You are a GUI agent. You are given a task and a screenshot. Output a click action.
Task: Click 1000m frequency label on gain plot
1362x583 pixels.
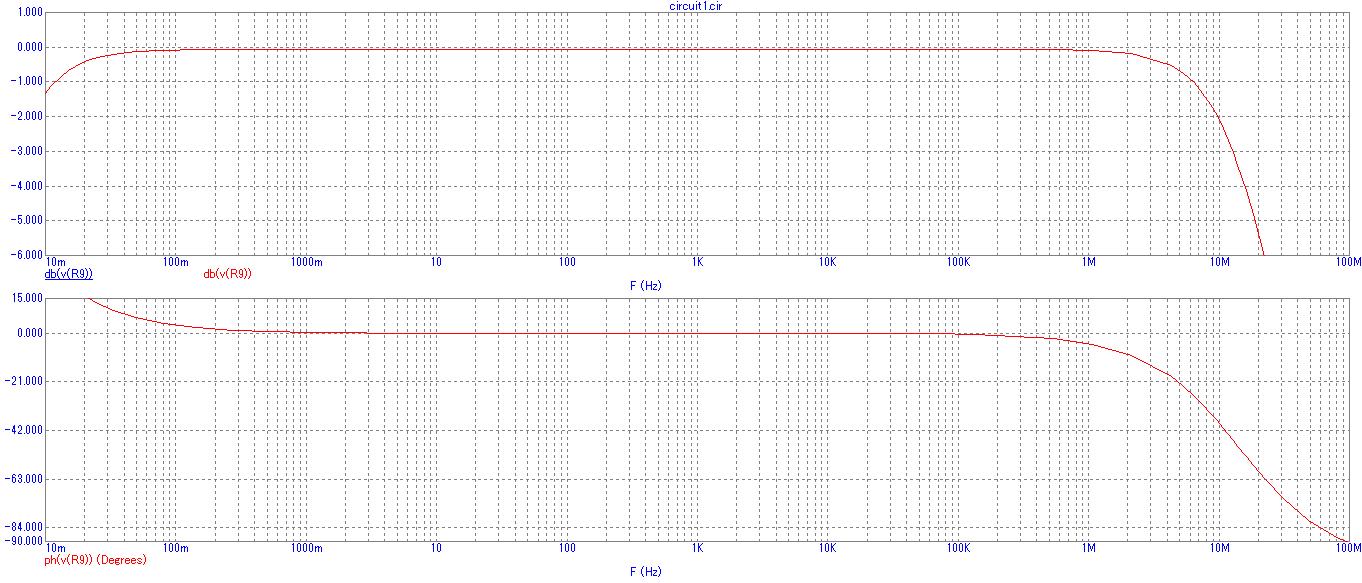[307, 262]
